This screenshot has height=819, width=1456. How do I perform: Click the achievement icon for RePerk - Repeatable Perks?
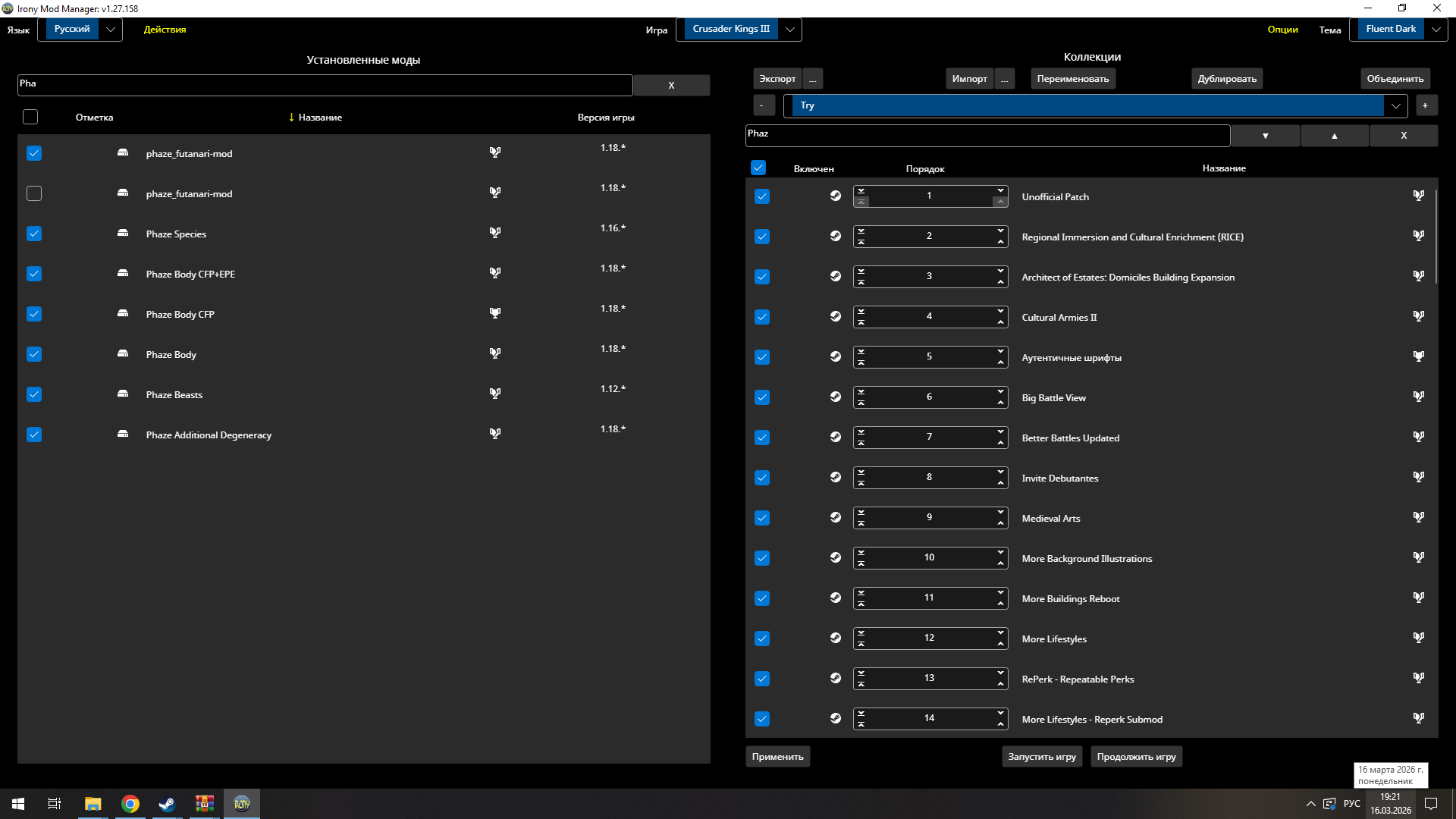tap(1419, 678)
